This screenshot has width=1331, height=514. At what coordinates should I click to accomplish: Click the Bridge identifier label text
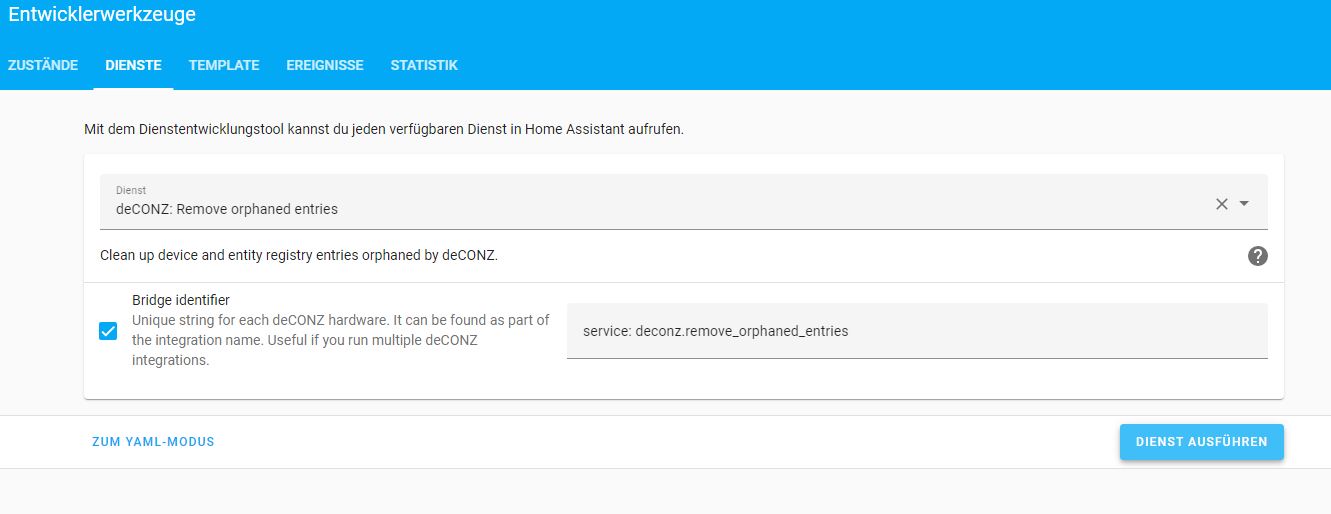[x=181, y=300]
